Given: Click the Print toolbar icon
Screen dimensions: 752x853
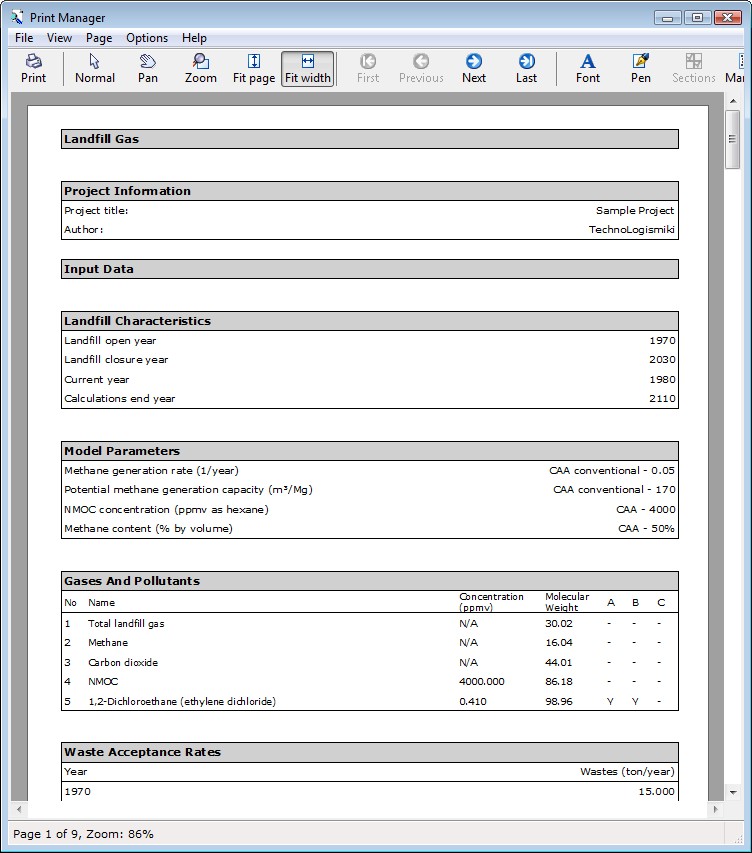Looking at the screenshot, I should pyautogui.click(x=33, y=68).
